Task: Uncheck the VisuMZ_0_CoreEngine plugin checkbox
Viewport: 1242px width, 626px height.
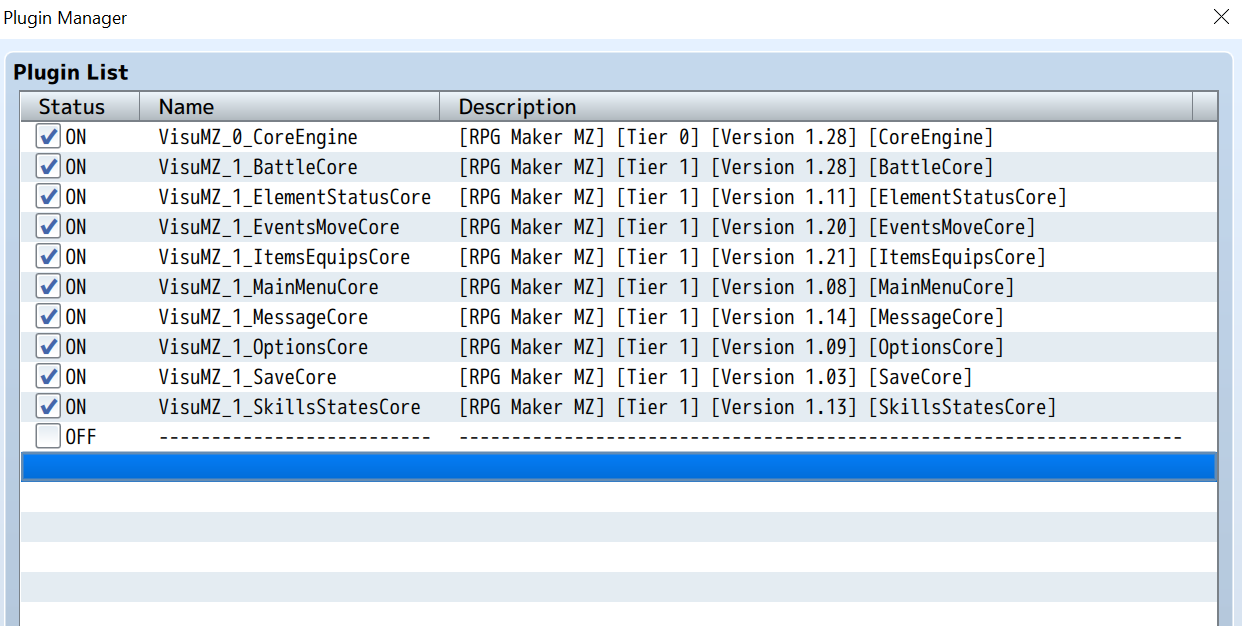Action: click(x=48, y=137)
